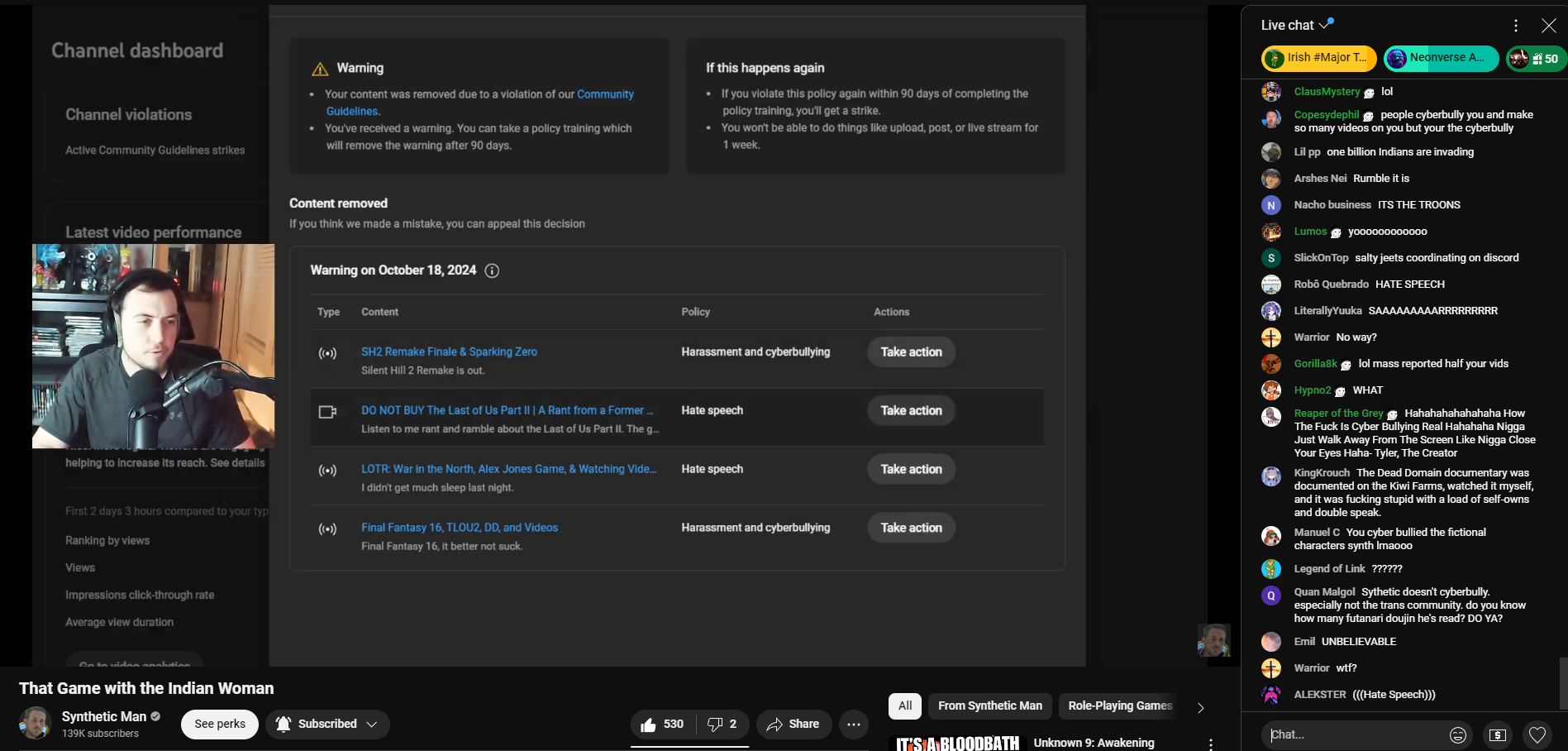Click the webcam overlay of the streamer
Viewport: 1568px width, 751px height.
pos(154,346)
